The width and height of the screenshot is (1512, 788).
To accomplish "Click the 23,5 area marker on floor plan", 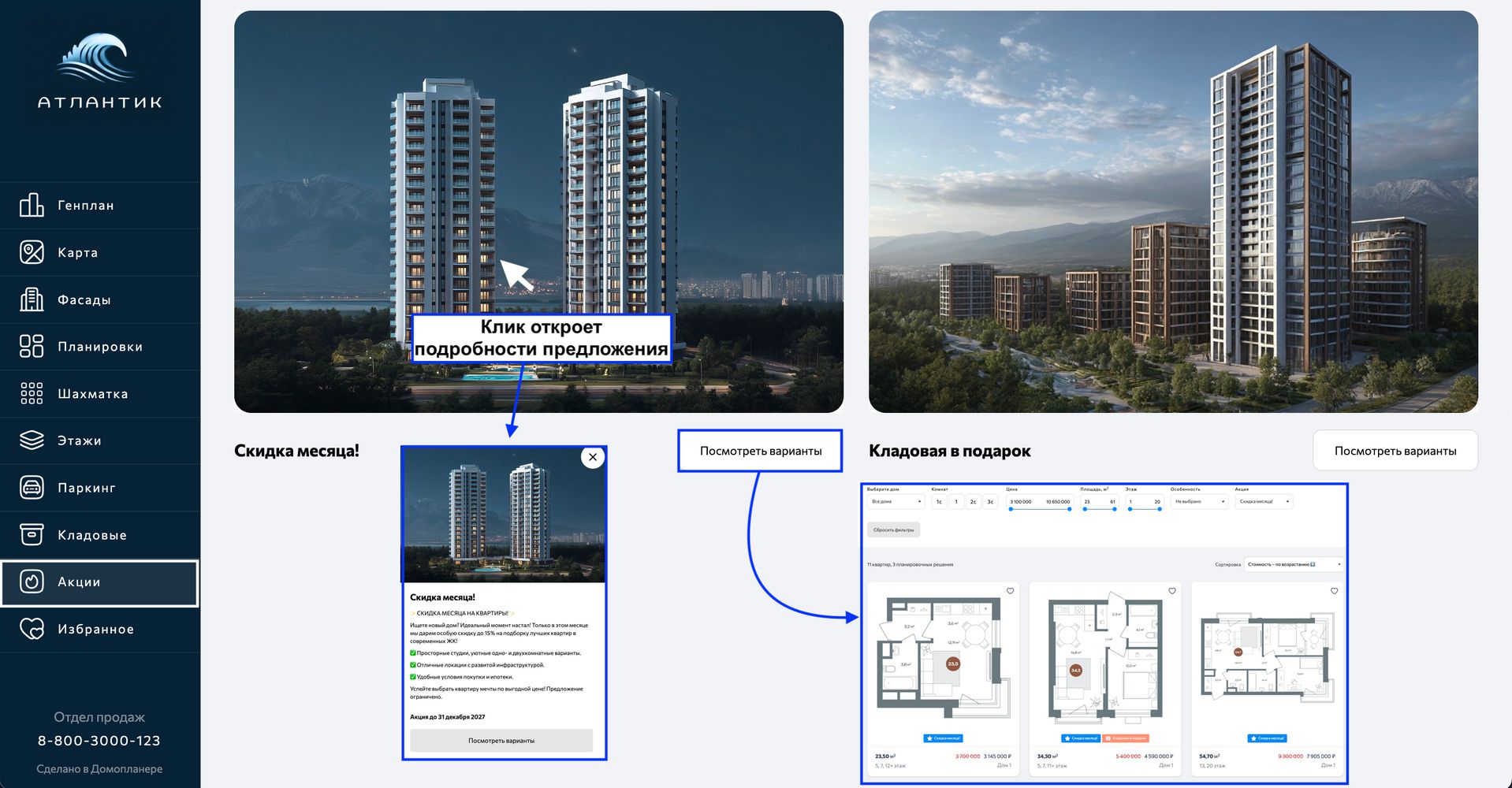I will 953,663.
